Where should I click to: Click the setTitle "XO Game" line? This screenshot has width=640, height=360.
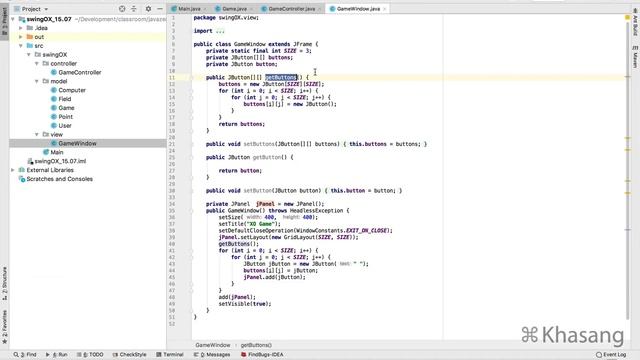coord(249,224)
